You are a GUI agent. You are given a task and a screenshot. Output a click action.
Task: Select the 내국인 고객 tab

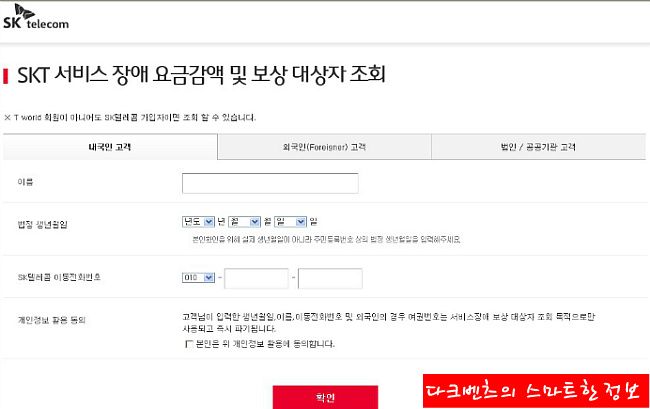110,147
